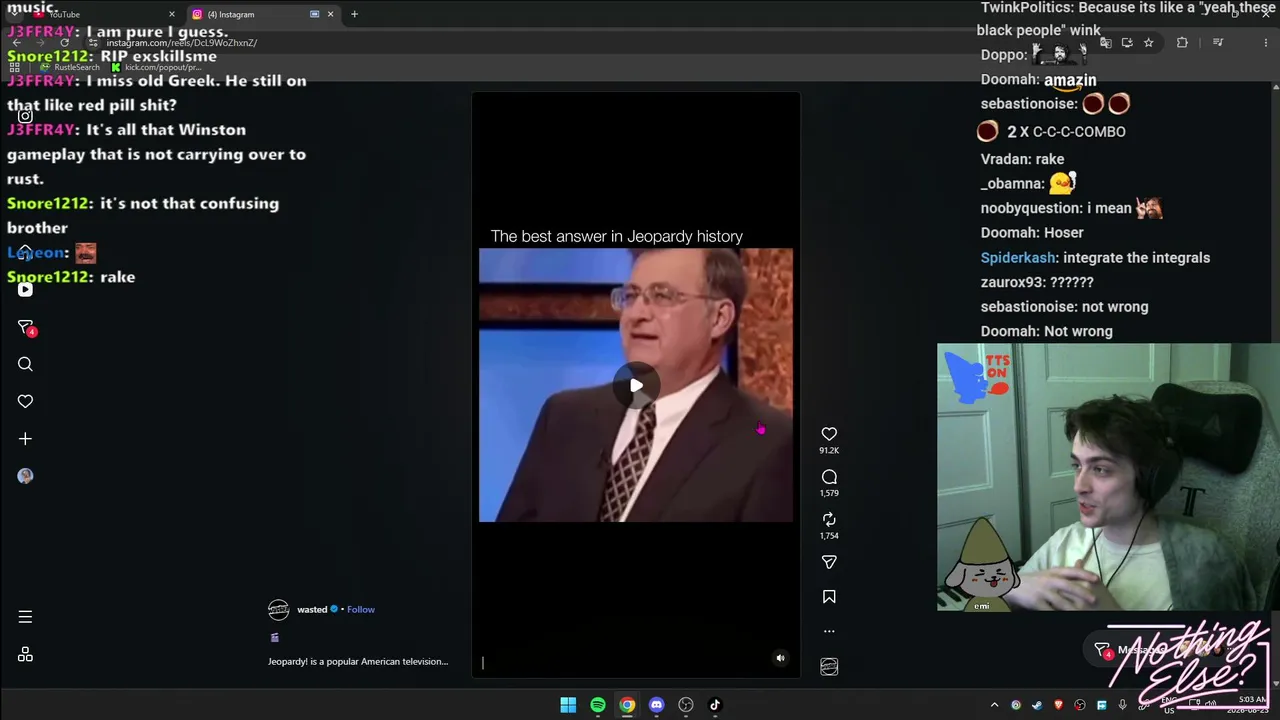Open the wasted profile name
The image size is (1280, 720).
tap(312, 609)
